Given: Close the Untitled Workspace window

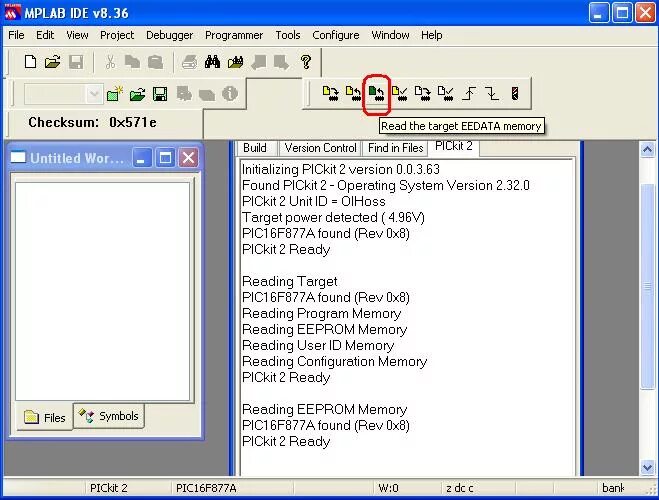Looking at the screenshot, I should click(188, 158).
